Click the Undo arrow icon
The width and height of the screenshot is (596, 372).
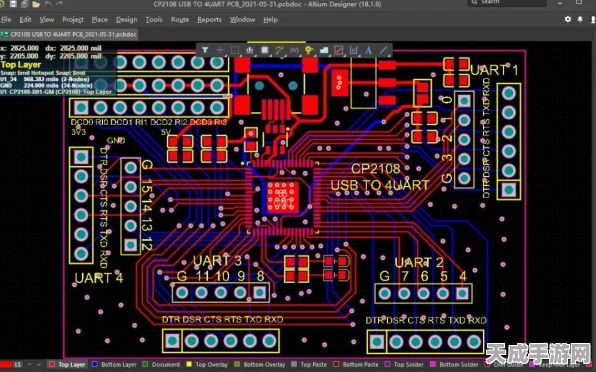48,4
